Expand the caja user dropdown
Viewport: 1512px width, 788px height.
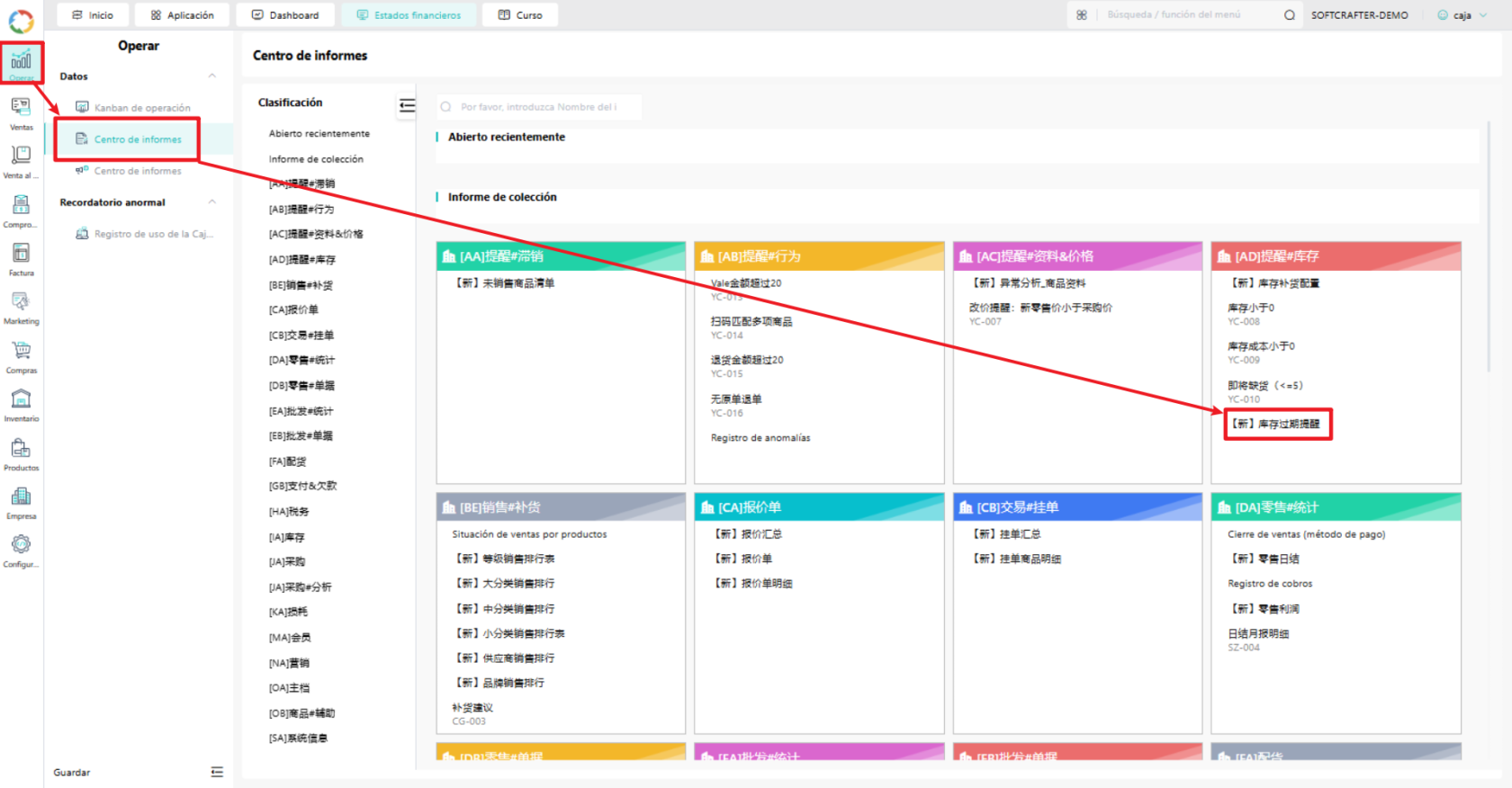point(1462,15)
